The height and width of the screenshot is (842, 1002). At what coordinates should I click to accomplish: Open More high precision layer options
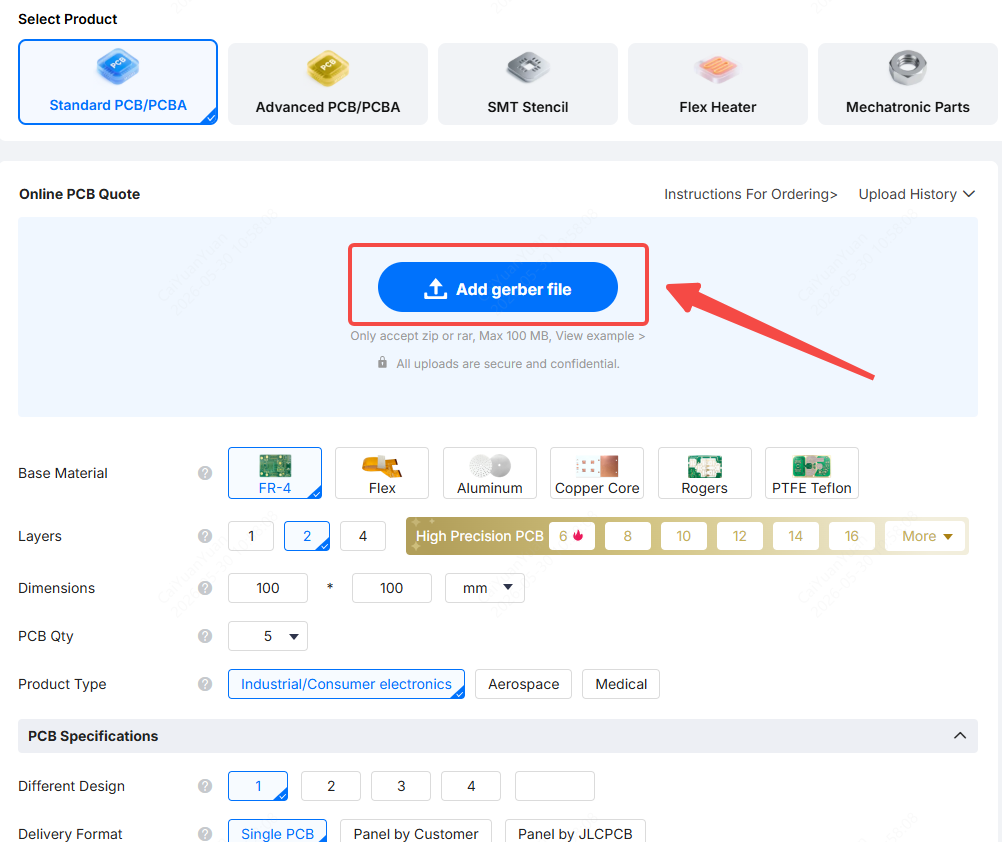click(x=927, y=536)
